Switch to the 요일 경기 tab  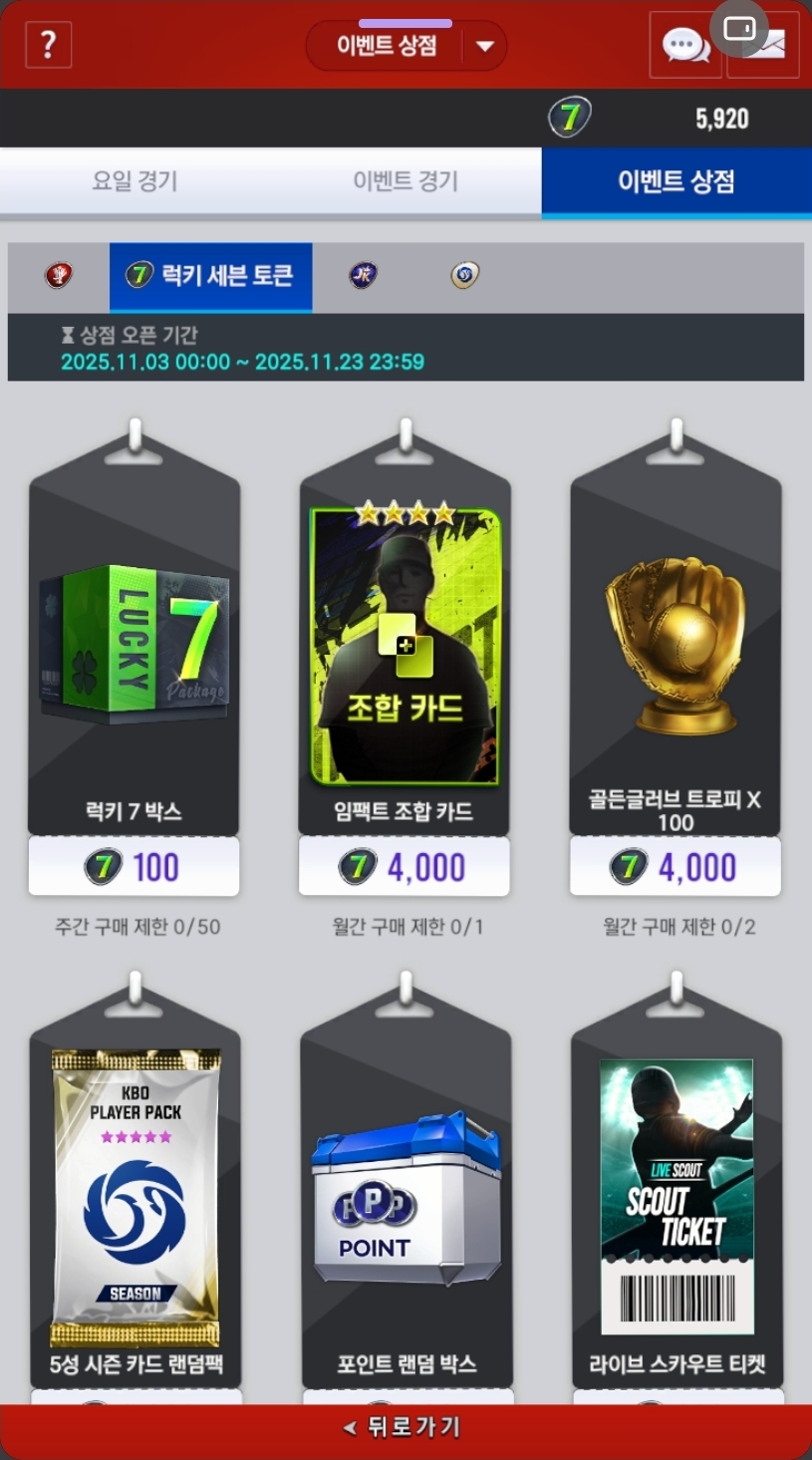135,181
